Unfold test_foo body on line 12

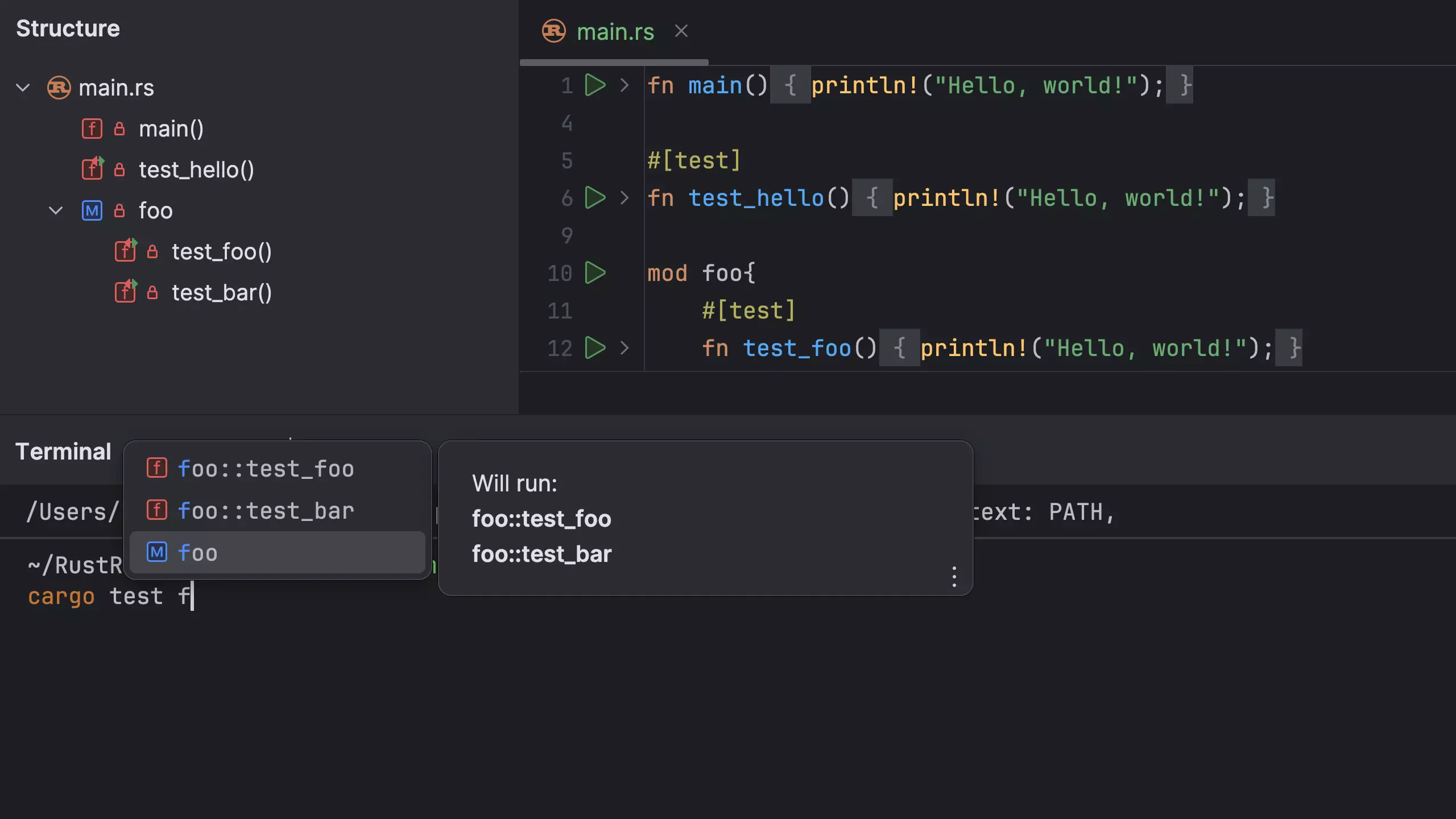[x=624, y=348]
